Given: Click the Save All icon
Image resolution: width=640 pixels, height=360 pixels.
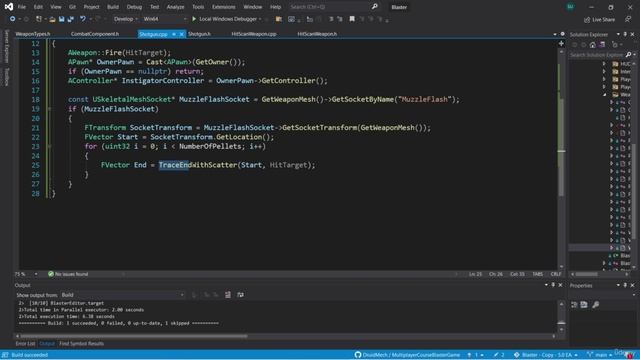Looking at the screenshot, I should point(71,19).
